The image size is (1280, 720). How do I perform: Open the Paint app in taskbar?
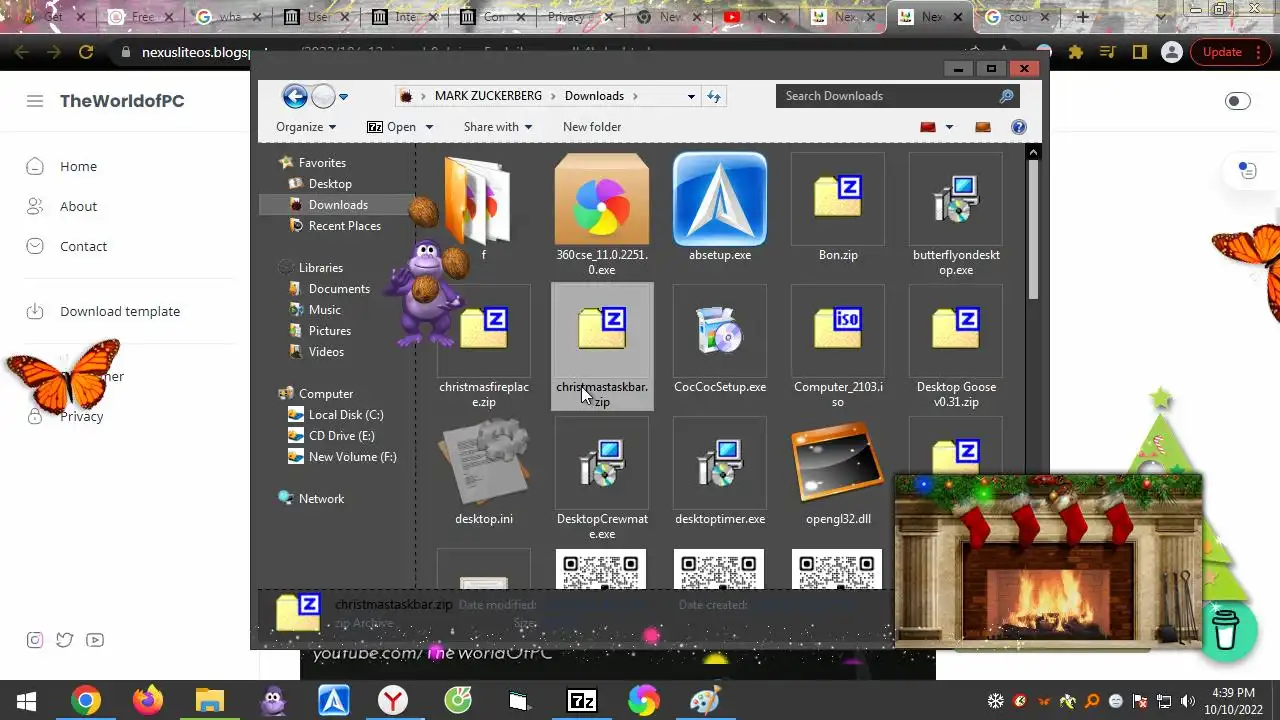point(705,700)
